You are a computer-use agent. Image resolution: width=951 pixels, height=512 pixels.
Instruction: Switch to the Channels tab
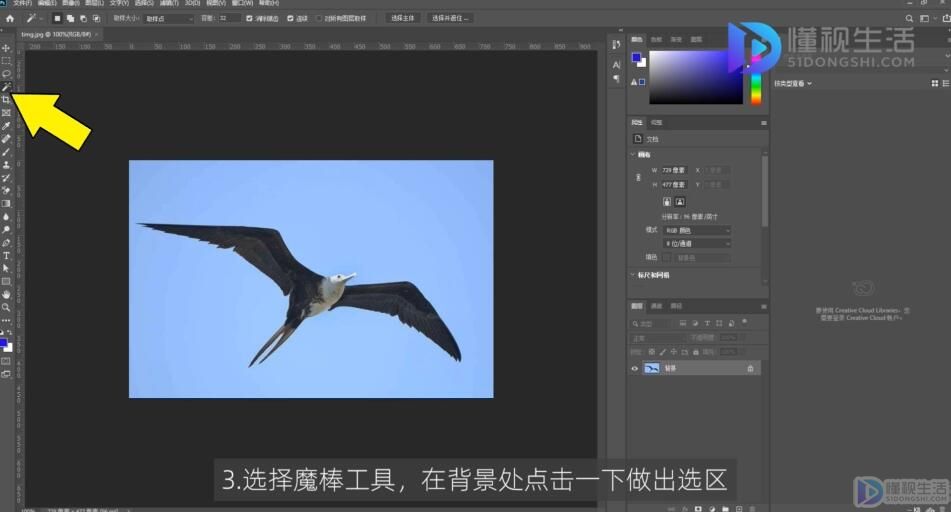[656, 306]
